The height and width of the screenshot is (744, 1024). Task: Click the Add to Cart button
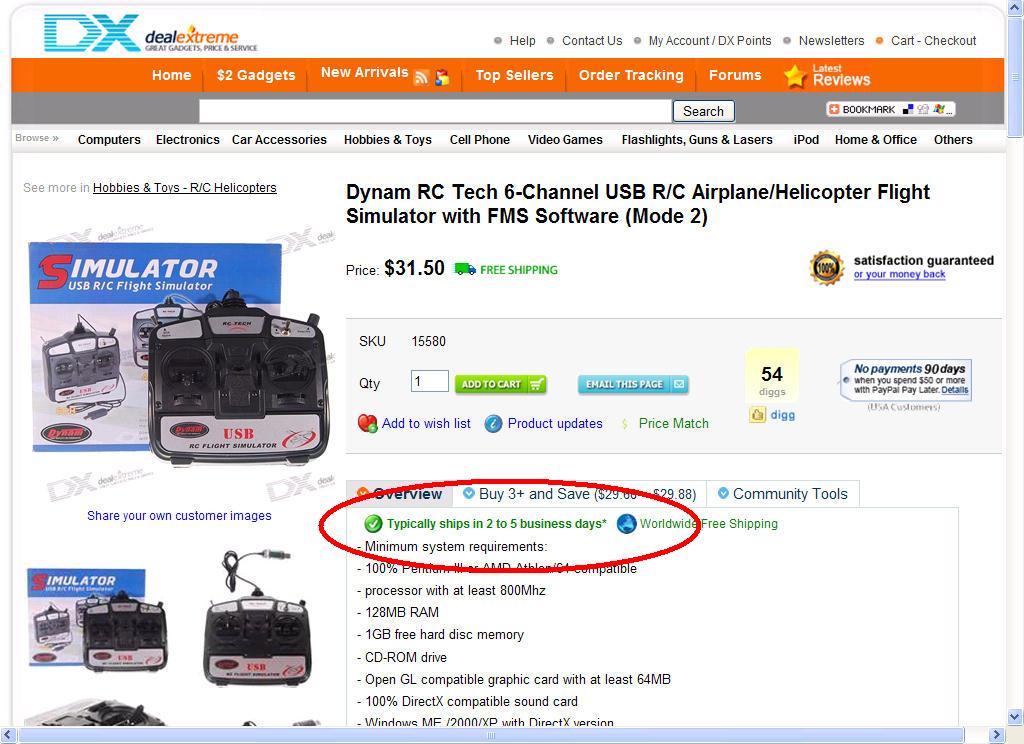pos(500,384)
